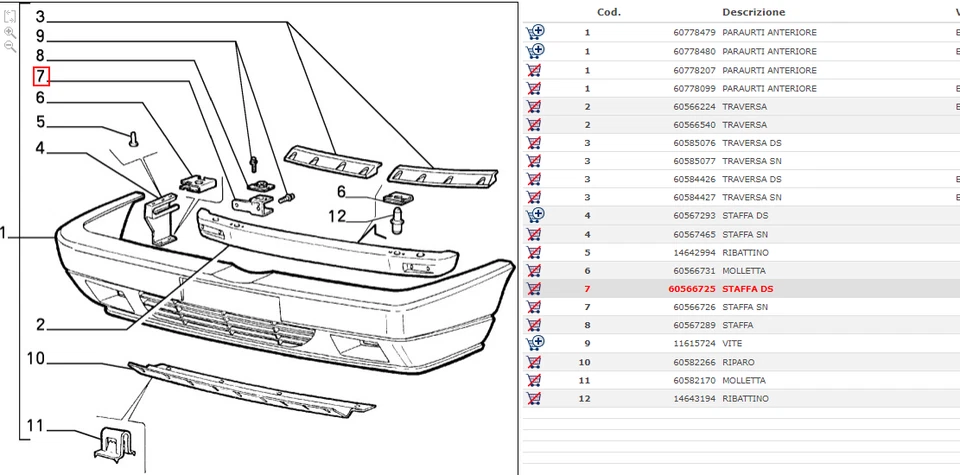
Task: Add STAFFA DS 60567293 to cart
Action: (x=535, y=215)
